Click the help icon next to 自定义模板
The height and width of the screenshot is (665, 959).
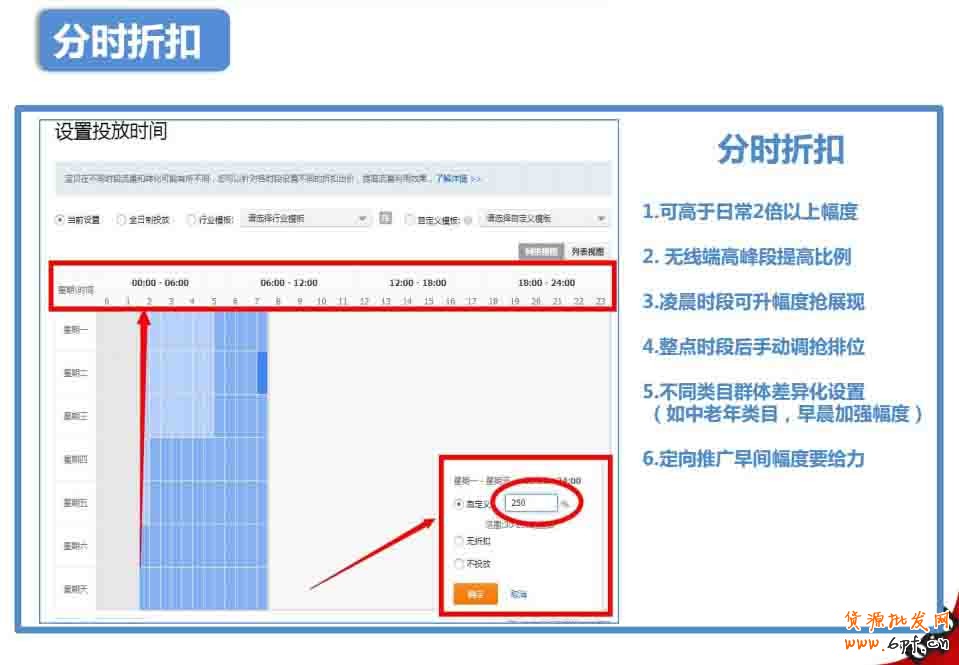(468, 220)
